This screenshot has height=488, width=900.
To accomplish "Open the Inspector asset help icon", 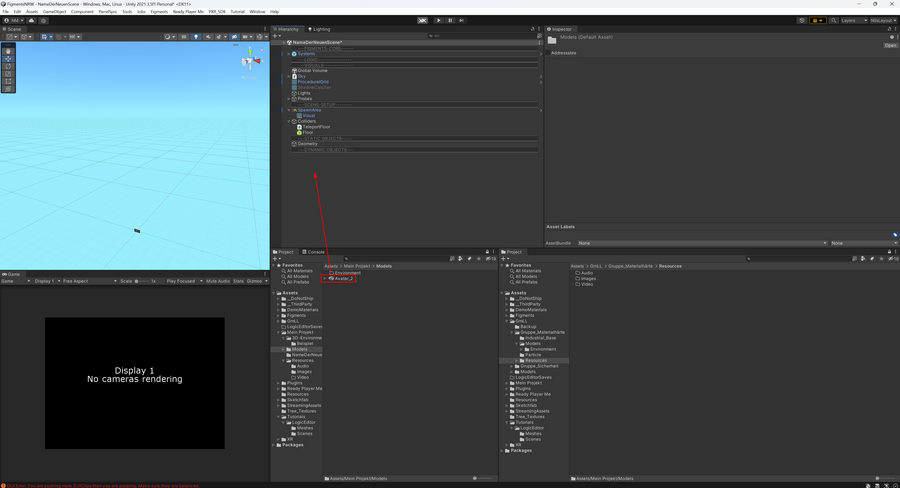I will [891, 37].
